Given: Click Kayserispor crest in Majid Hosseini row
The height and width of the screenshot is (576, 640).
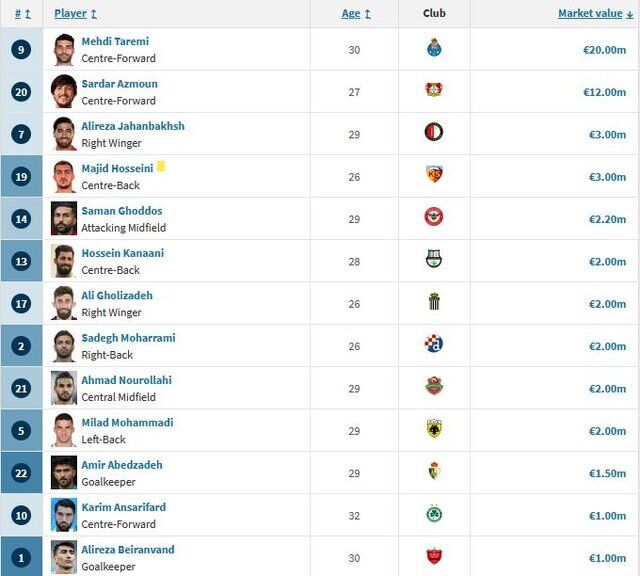Looking at the screenshot, I should [x=433, y=175].
